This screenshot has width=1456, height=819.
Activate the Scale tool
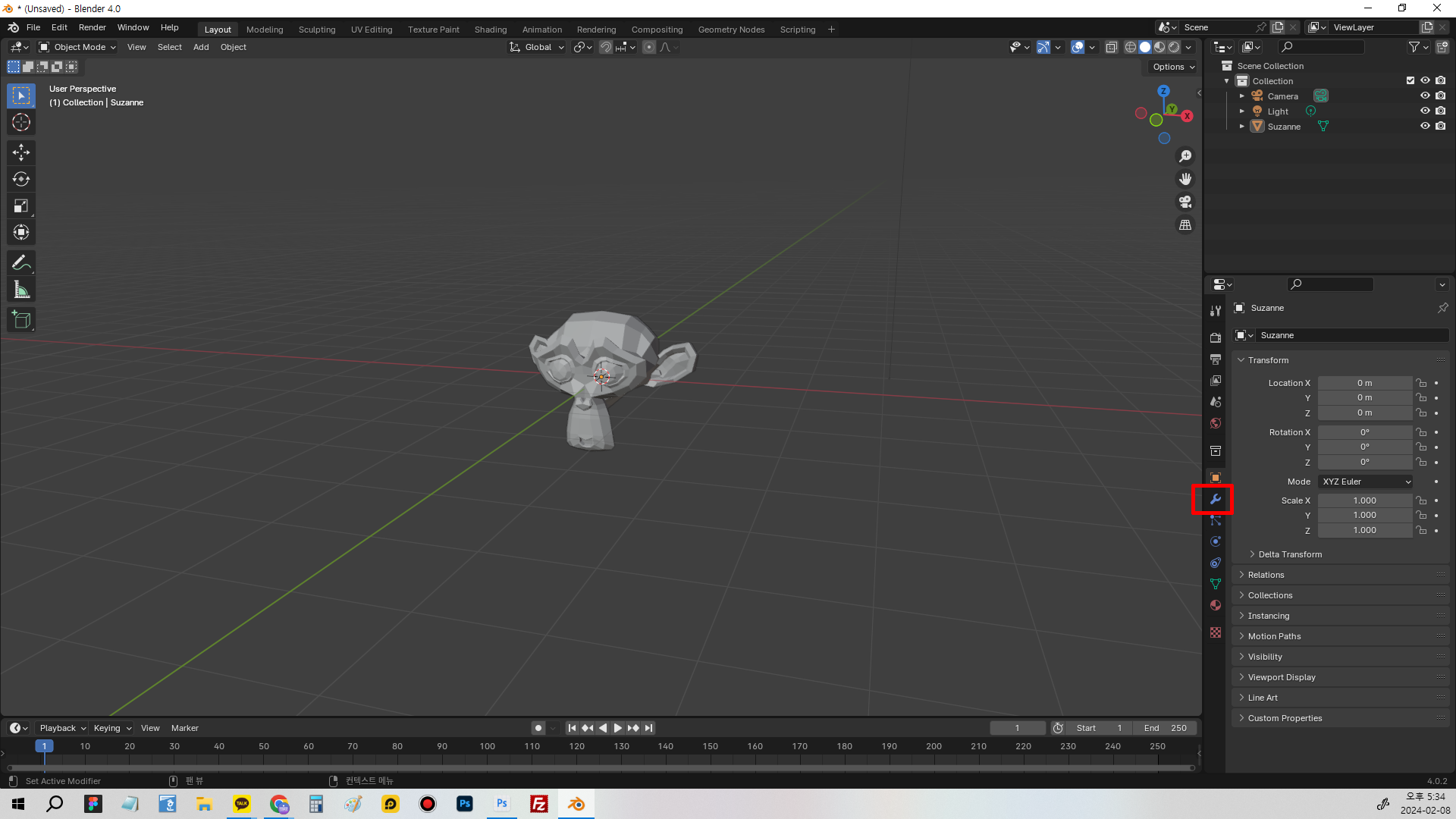click(x=21, y=206)
